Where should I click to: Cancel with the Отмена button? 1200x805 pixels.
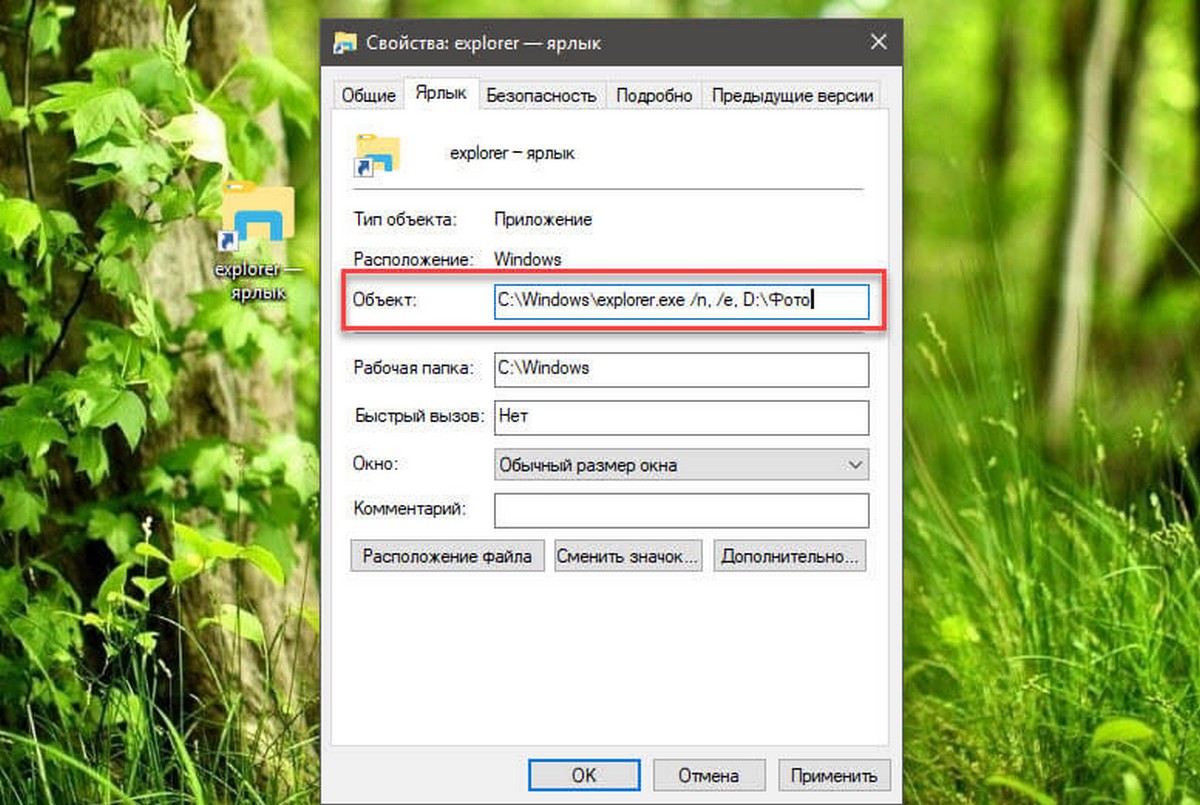(x=708, y=775)
